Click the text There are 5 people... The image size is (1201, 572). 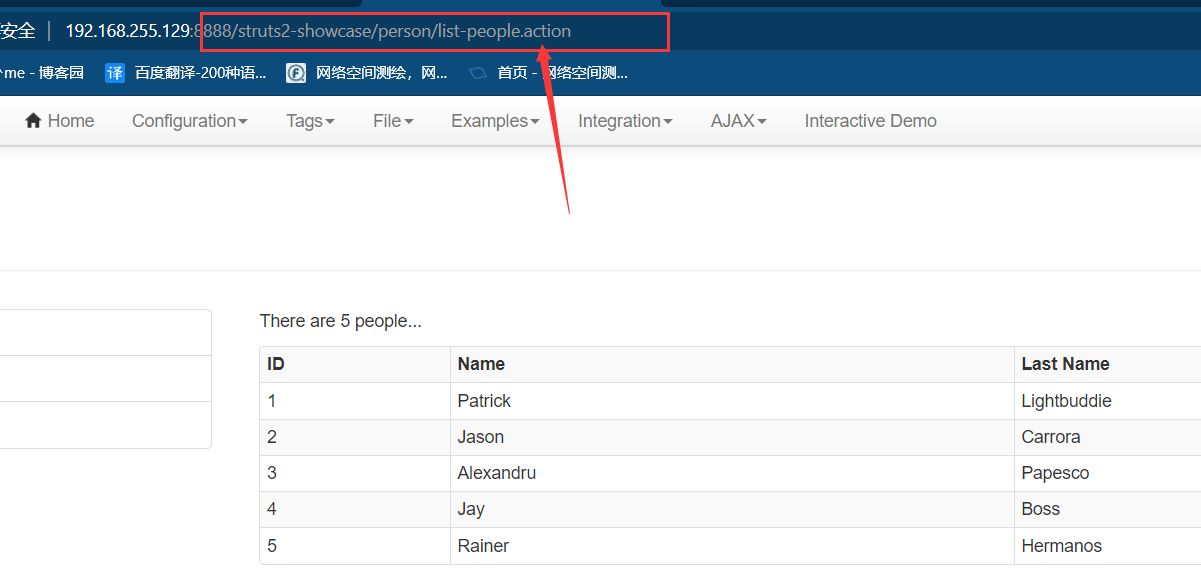(341, 321)
